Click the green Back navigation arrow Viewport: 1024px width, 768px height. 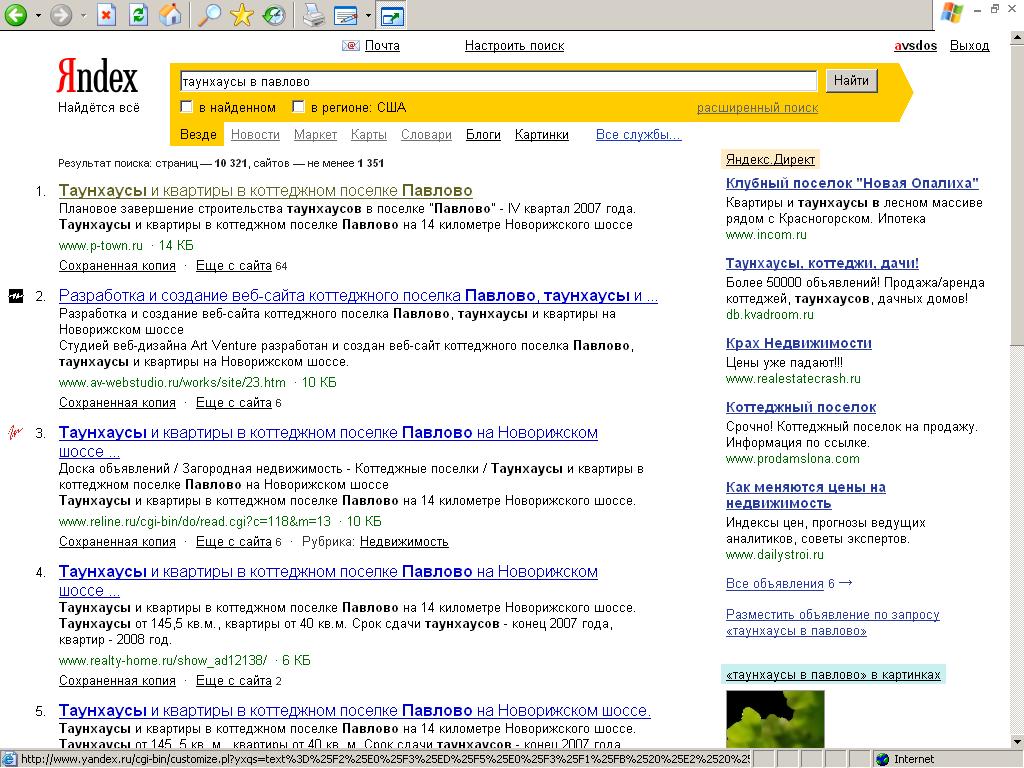click(15, 15)
